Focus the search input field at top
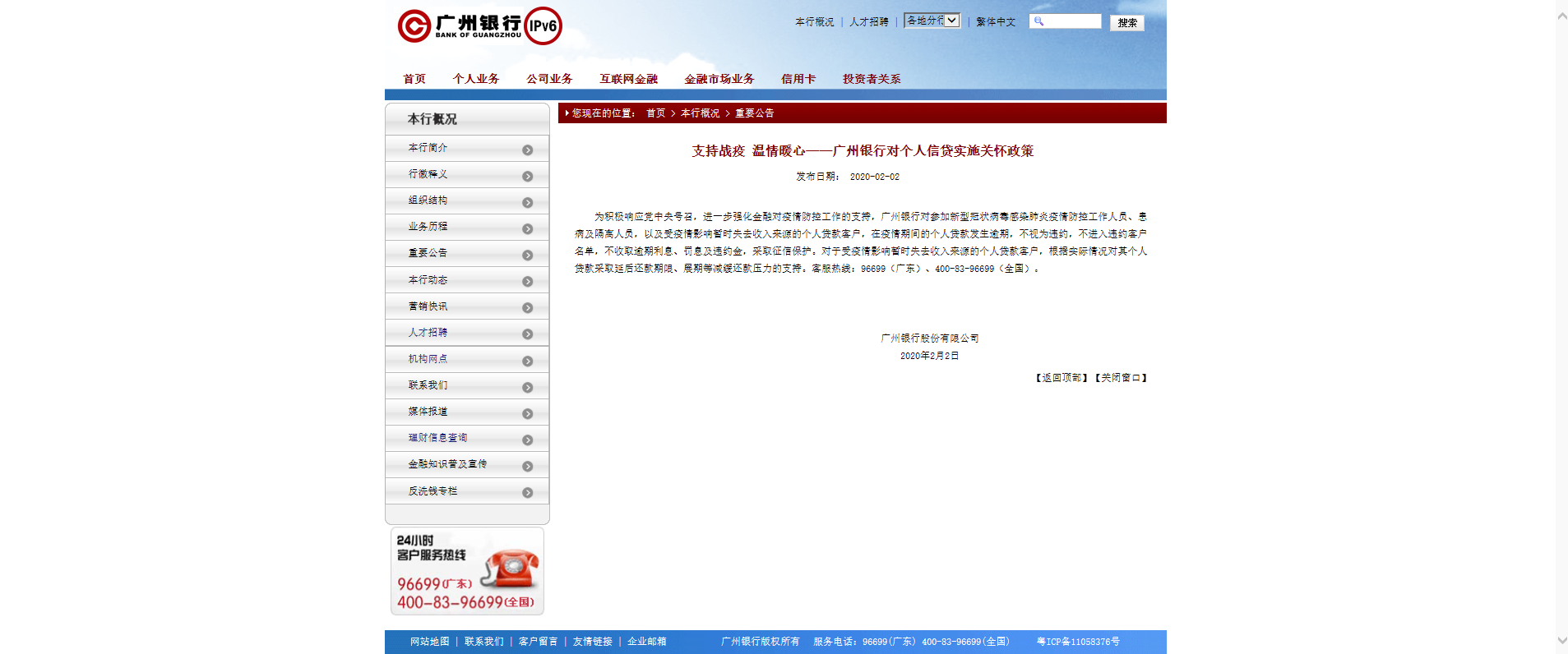This screenshot has height=654, width=1568. coord(1065,21)
